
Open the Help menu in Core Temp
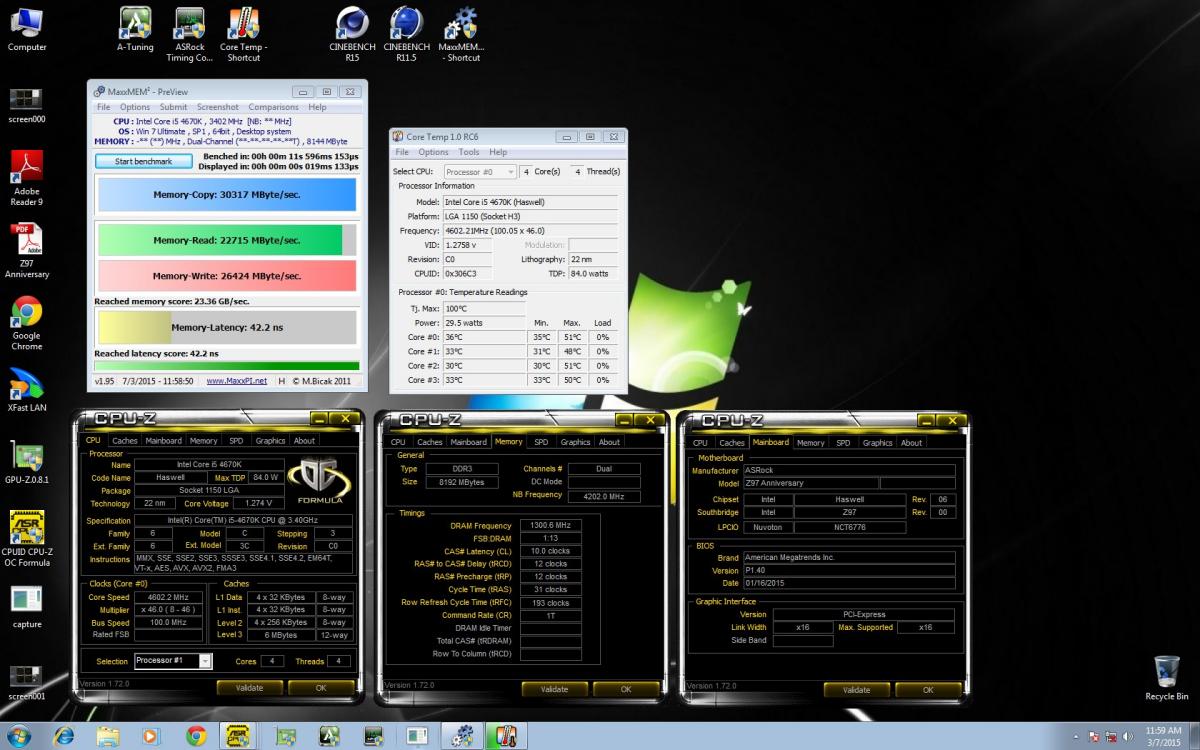pos(498,152)
